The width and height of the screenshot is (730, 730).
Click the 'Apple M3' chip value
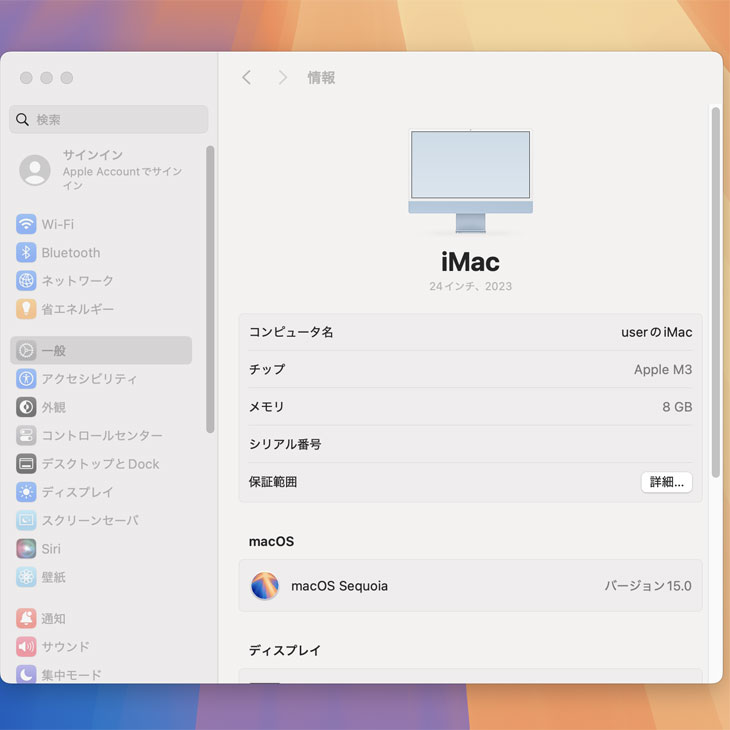point(663,370)
